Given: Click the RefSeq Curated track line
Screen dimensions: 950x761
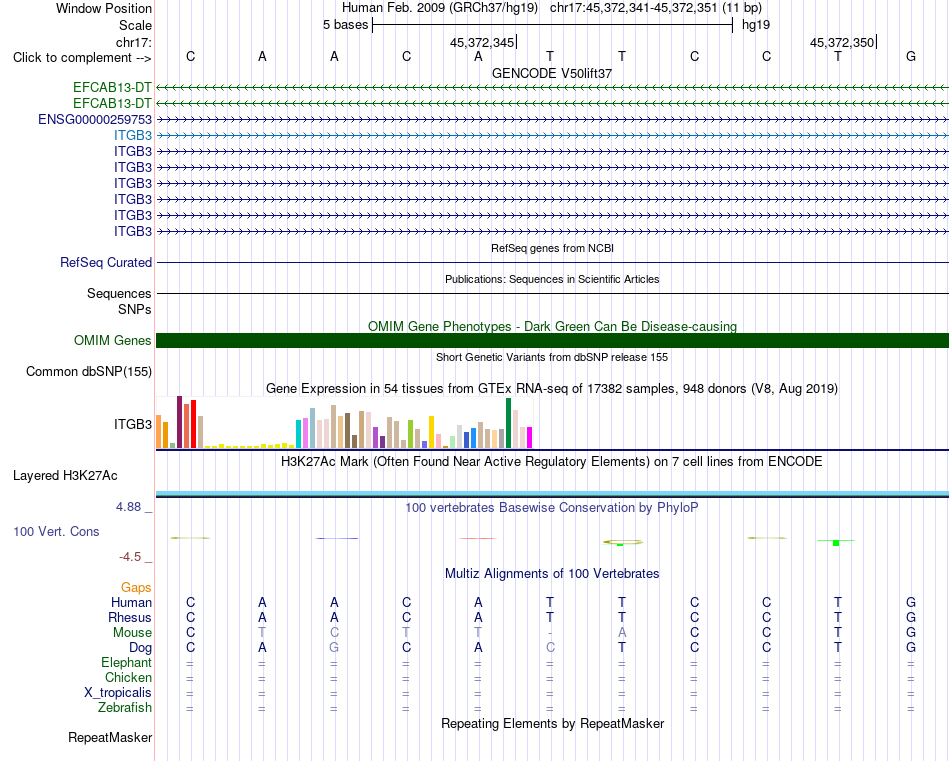Looking at the screenshot, I should (552, 262).
